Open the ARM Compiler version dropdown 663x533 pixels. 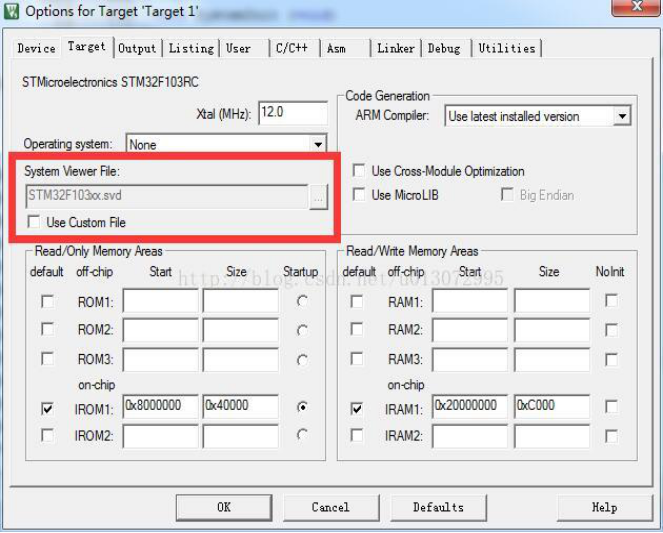622,116
